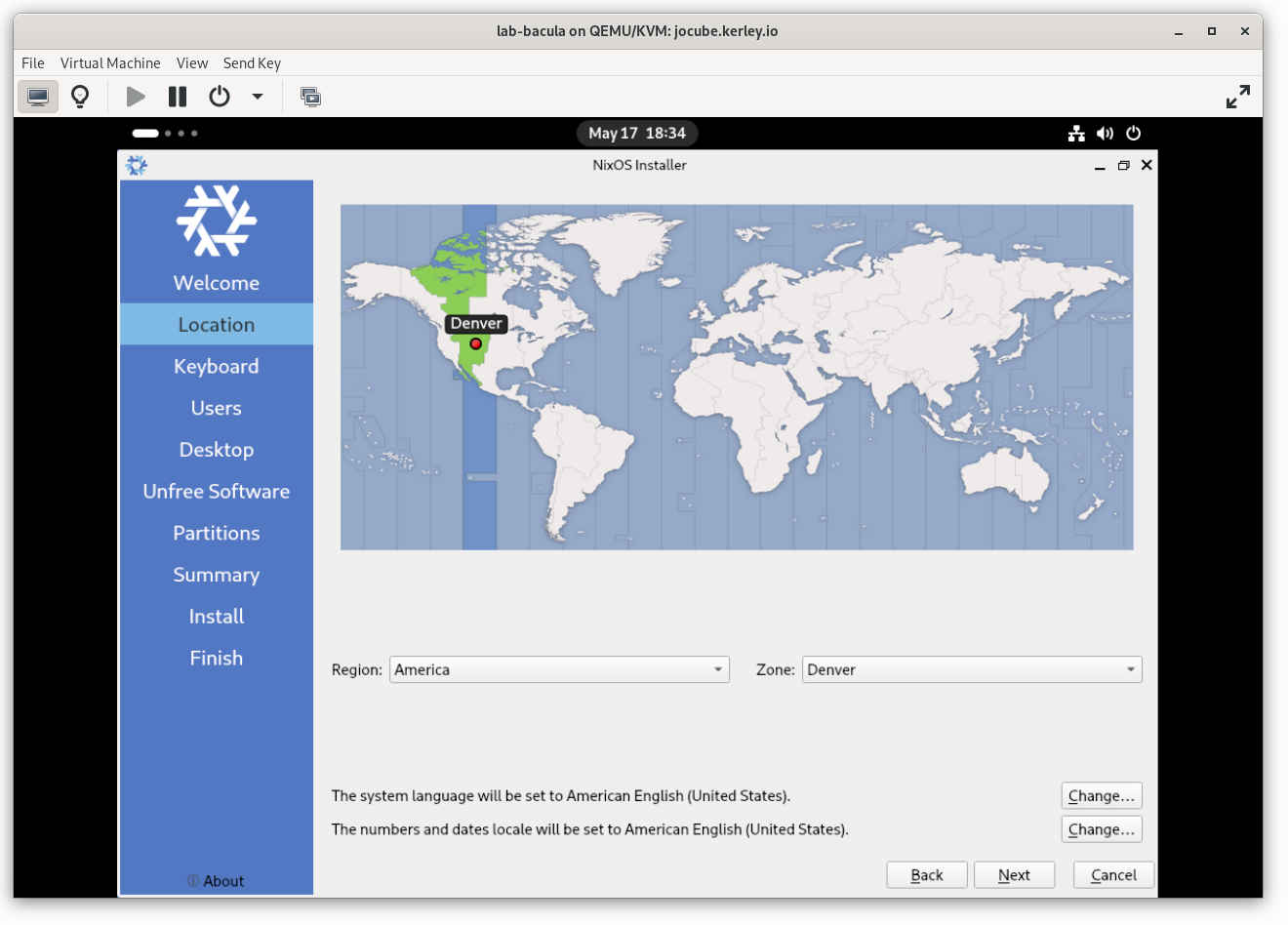The width and height of the screenshot is (1288, 925).
Task: Restore the NixOS Installer window size
Action: tap(1123, 166)
